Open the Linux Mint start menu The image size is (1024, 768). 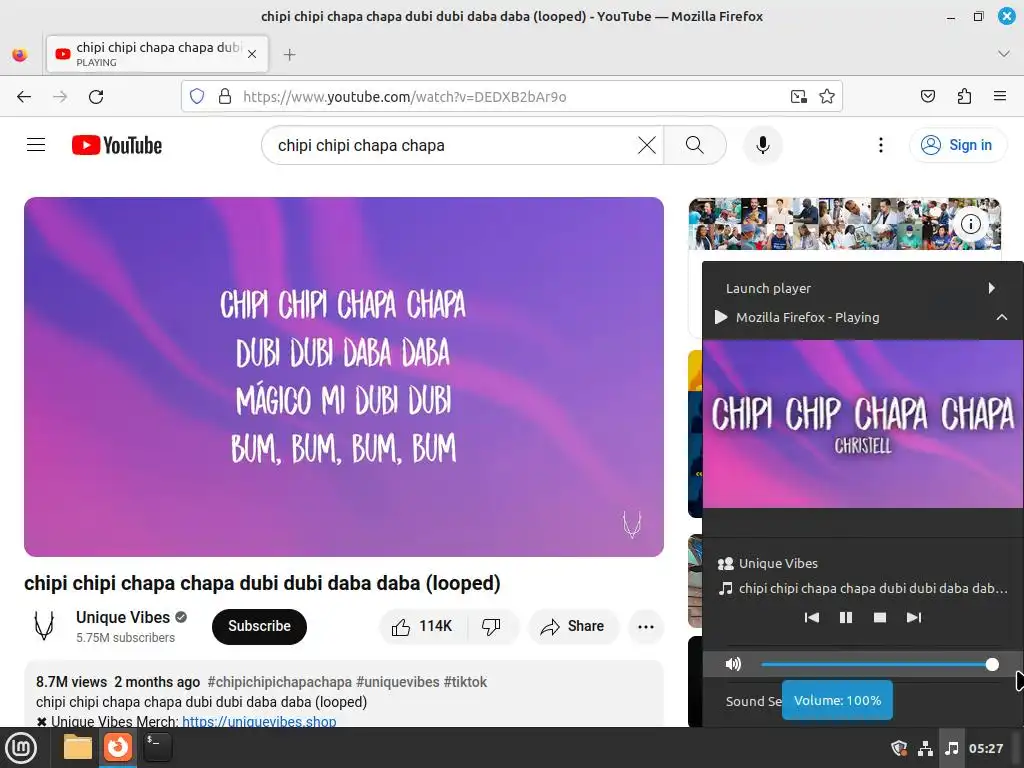click(x=21, y=748)
